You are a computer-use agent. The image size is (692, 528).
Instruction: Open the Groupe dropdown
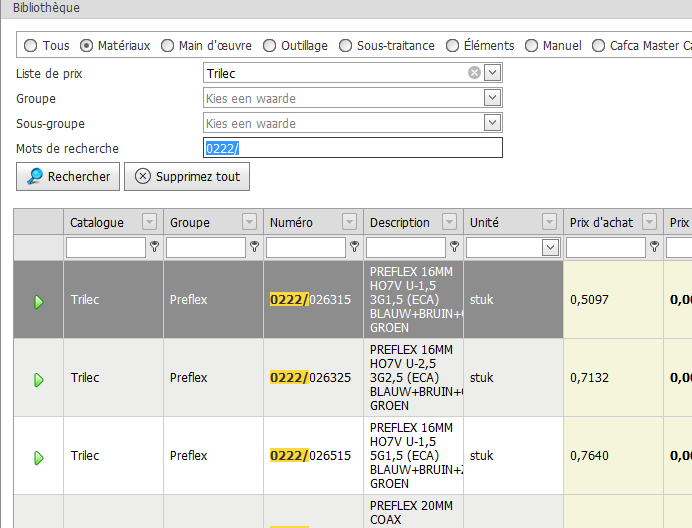pyautogui.click(x=492, y=98)
